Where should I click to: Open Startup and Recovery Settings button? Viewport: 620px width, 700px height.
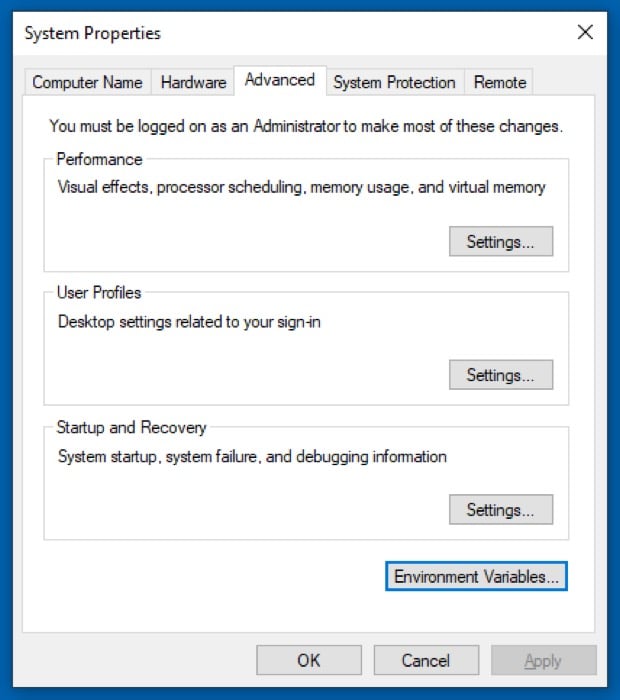click(501, 509)
